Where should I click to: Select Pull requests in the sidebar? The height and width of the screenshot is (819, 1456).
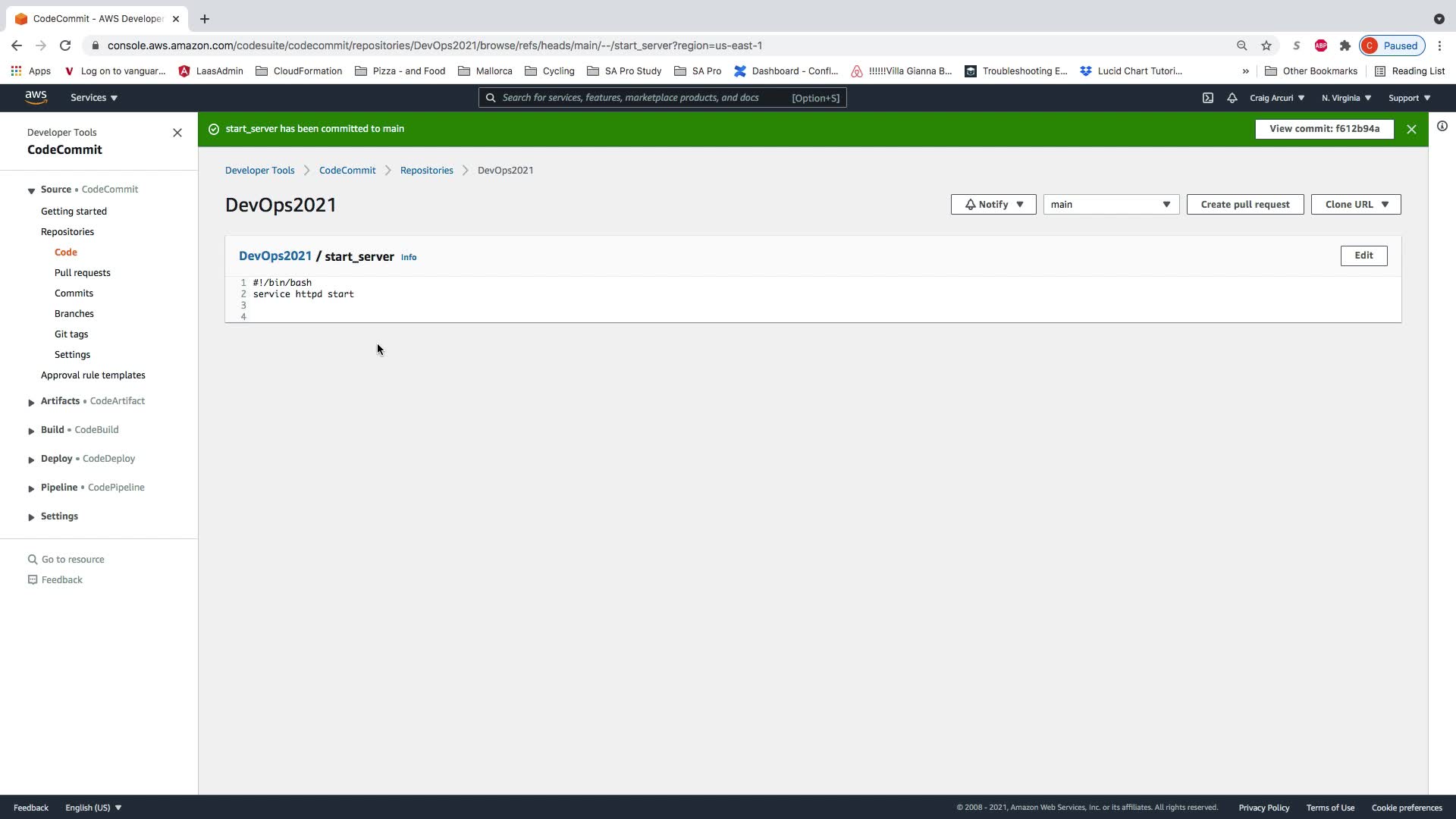click(82, 273)
